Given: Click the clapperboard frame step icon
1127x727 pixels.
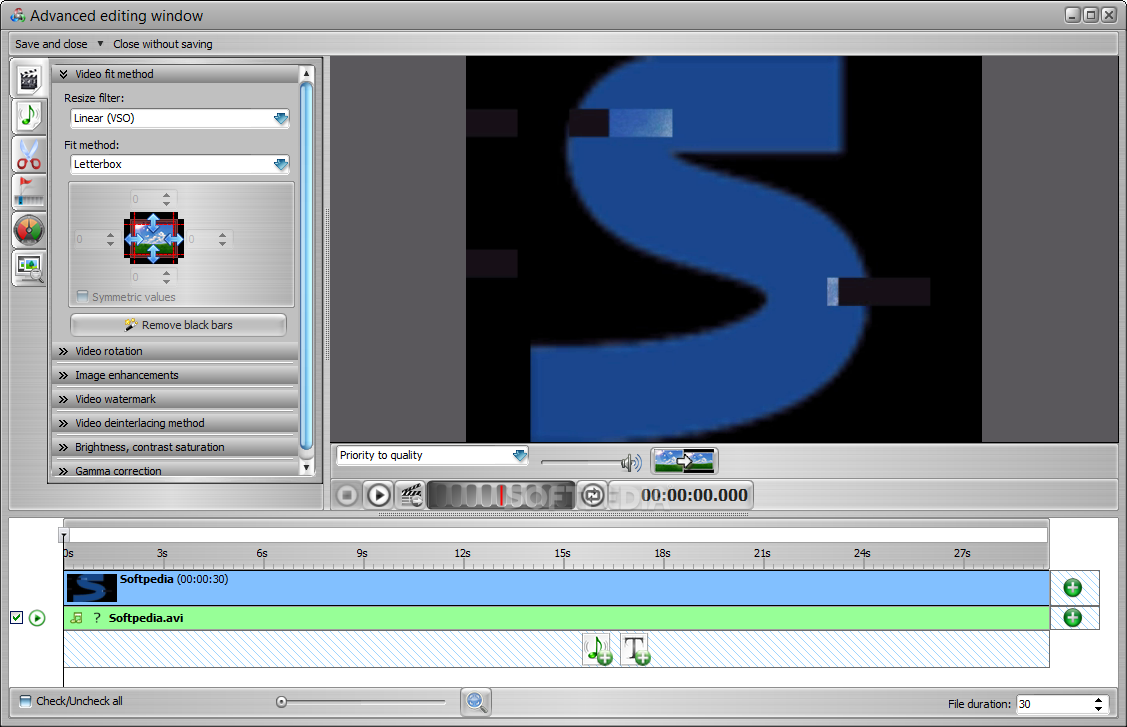Looking at the screenshot, I should click(411, 495).
